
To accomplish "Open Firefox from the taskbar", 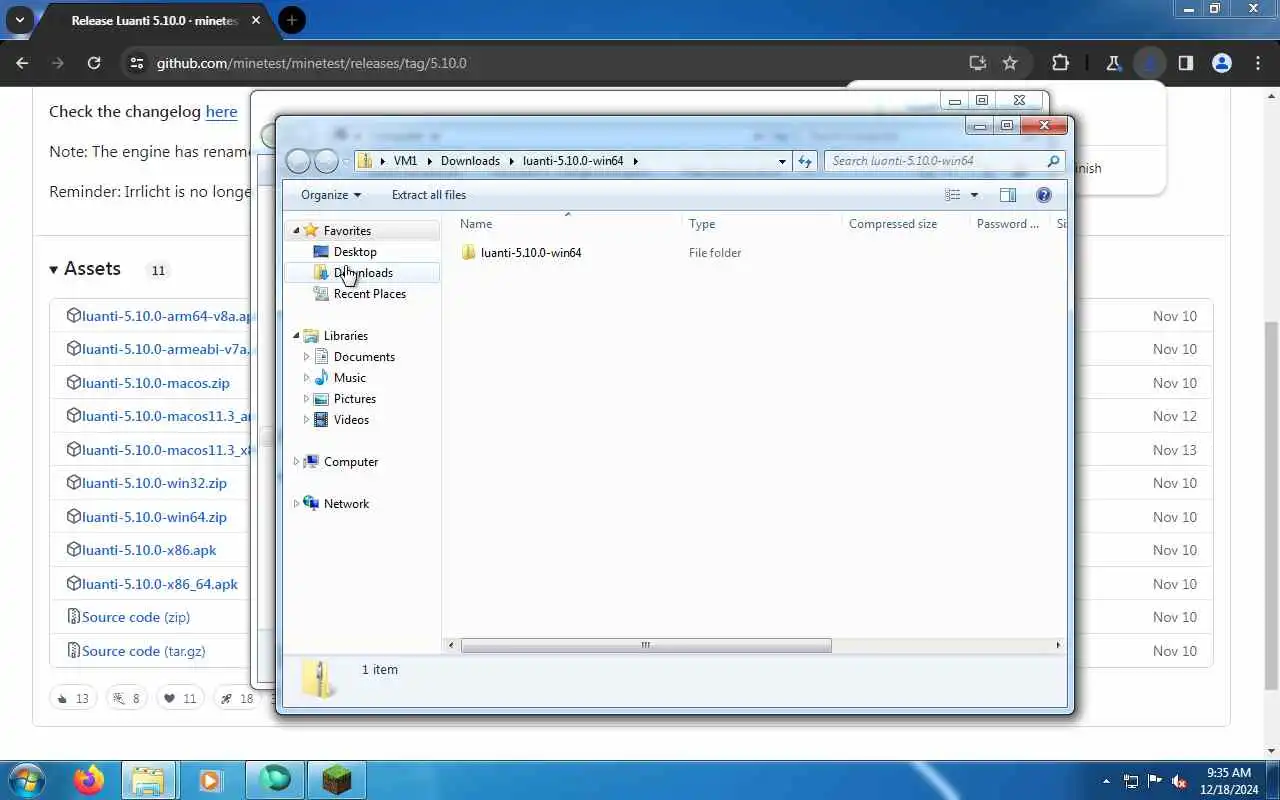I will tap(89, 780).
